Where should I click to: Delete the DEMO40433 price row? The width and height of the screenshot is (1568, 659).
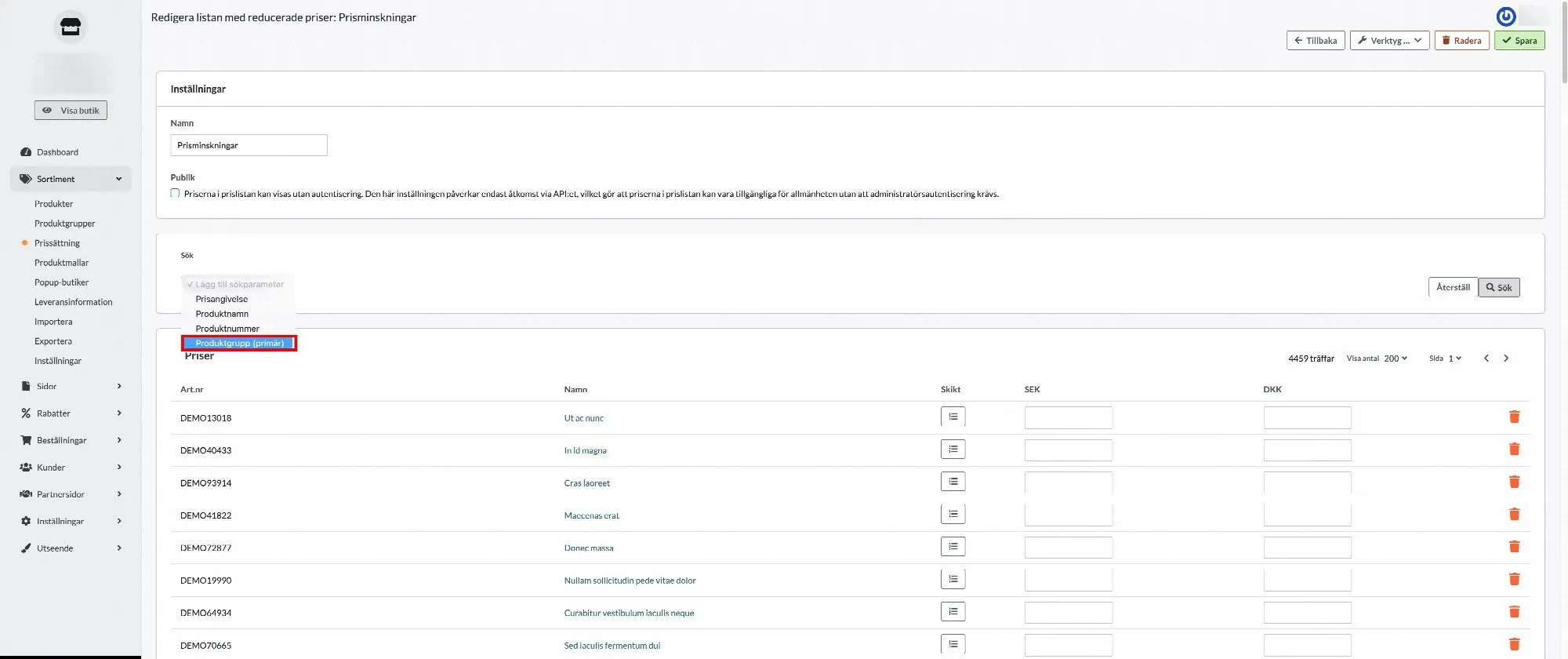point(1514,450)
